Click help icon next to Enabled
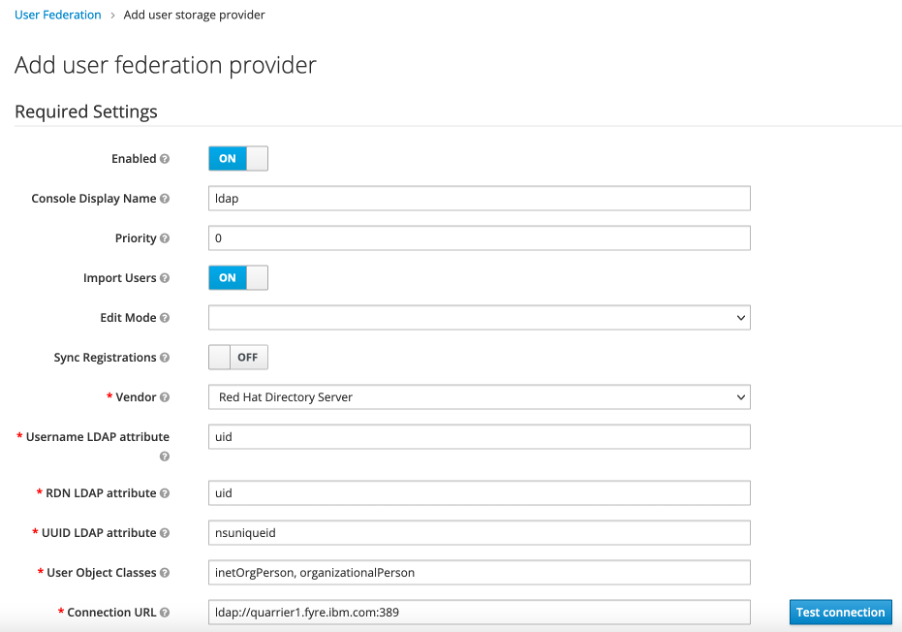 165,159
